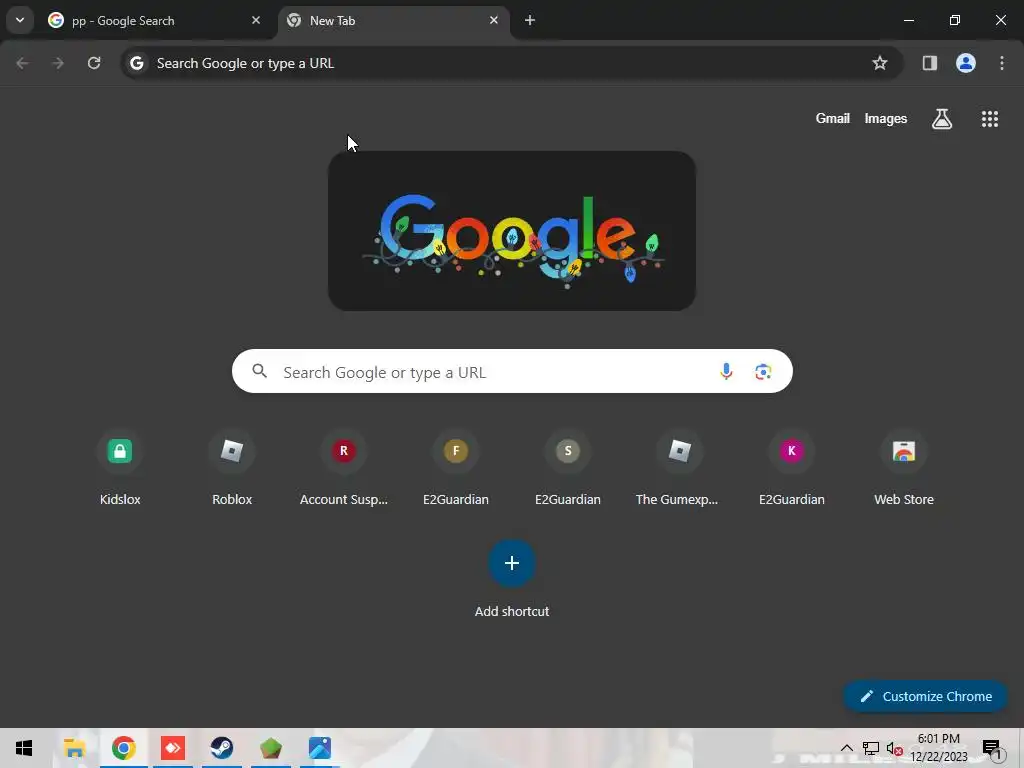Start voice search with the microphone
Screen dimensions: 1024x768
pyautogui.click(x=726, y=372)
